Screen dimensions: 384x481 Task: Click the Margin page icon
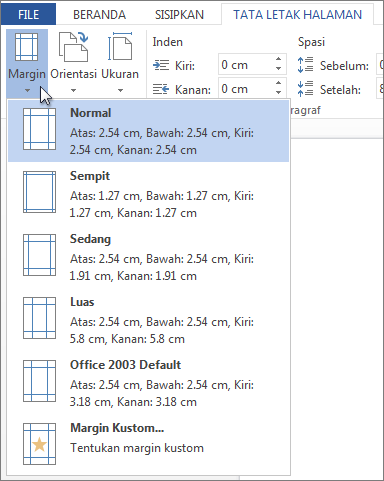pyautogui.click(x=26, y=47)
